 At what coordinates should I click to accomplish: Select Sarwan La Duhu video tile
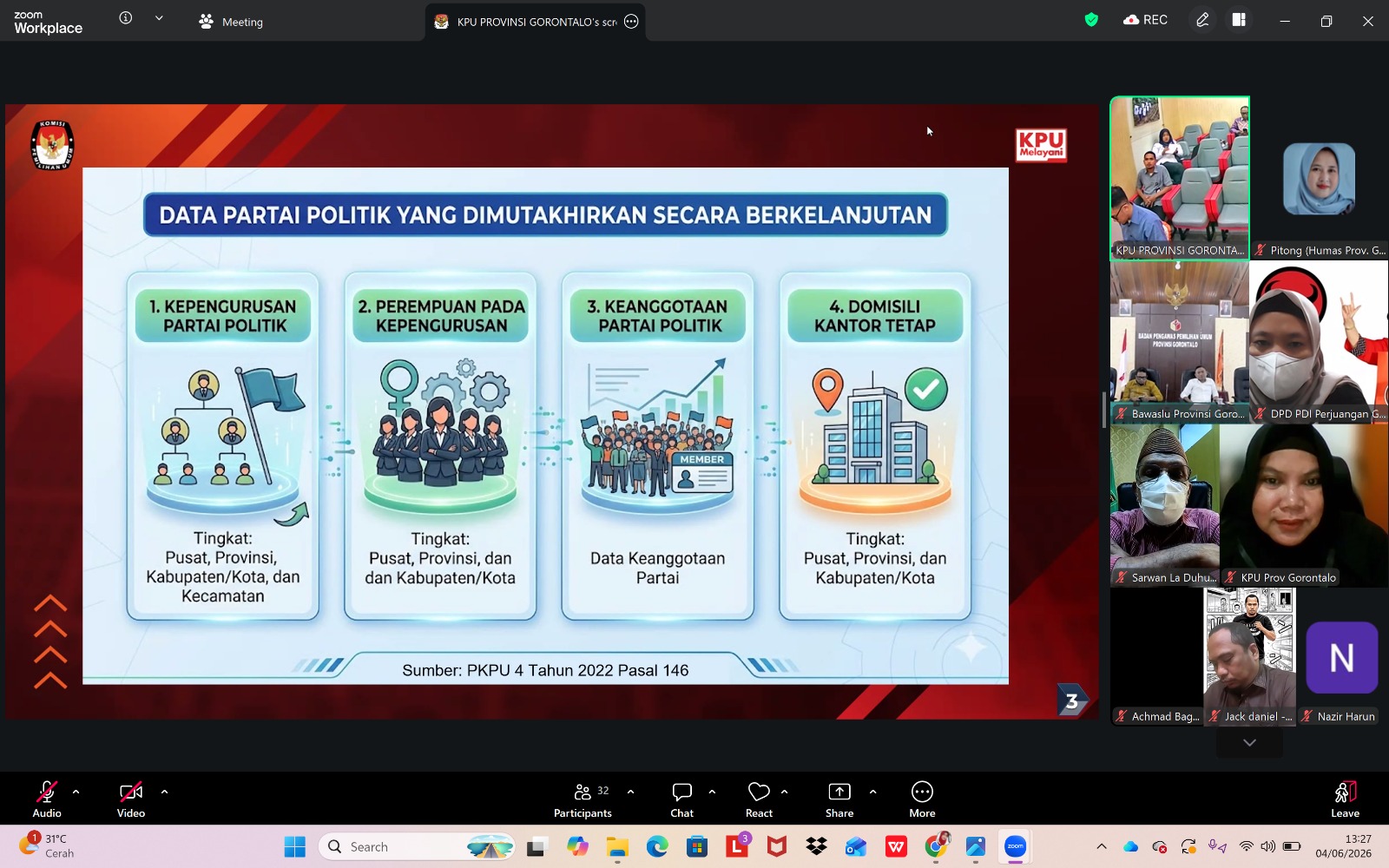(1165, 505)
